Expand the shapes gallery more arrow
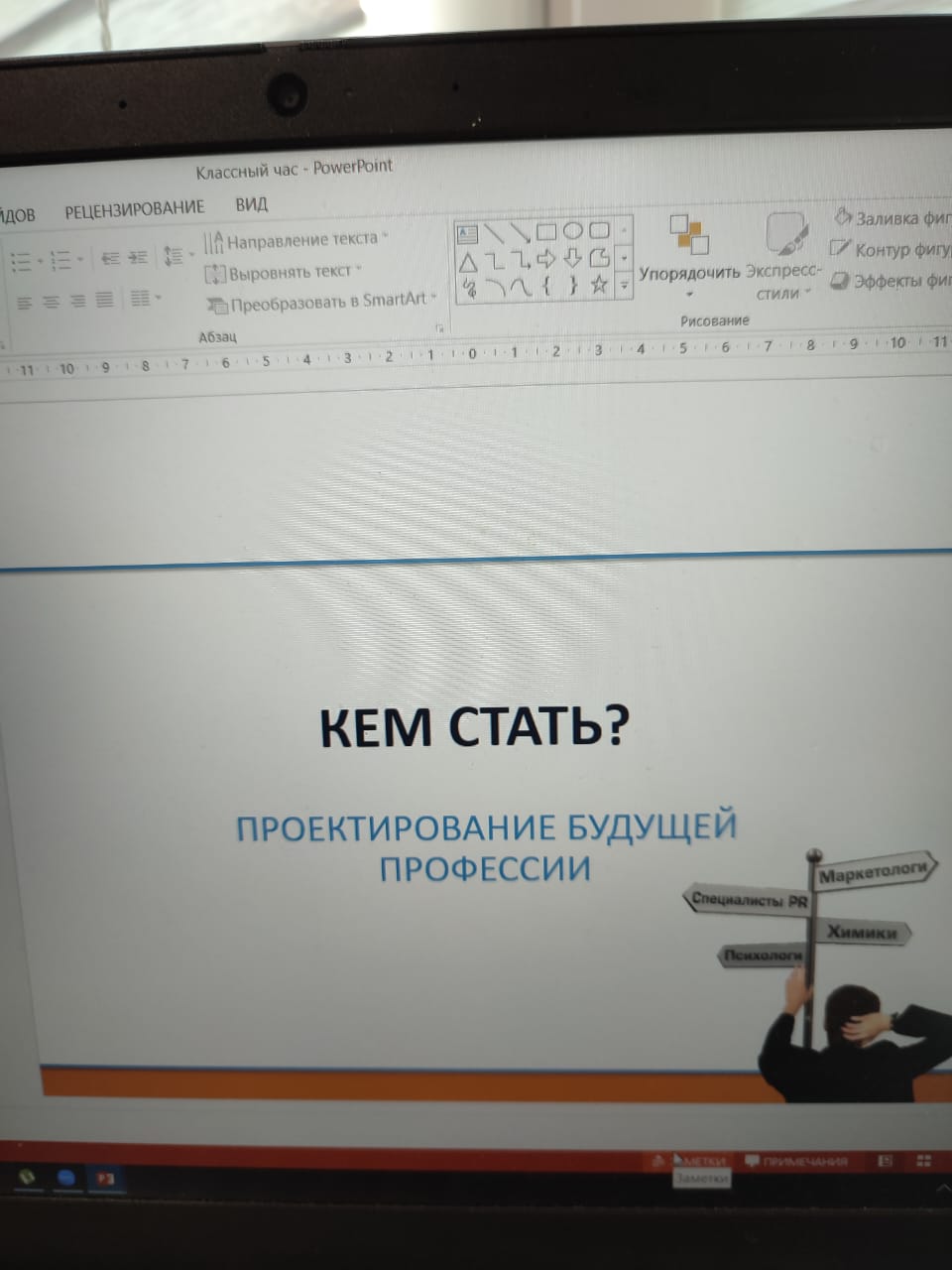This screenshot has width=952, height=1270. tap(625, 287)
